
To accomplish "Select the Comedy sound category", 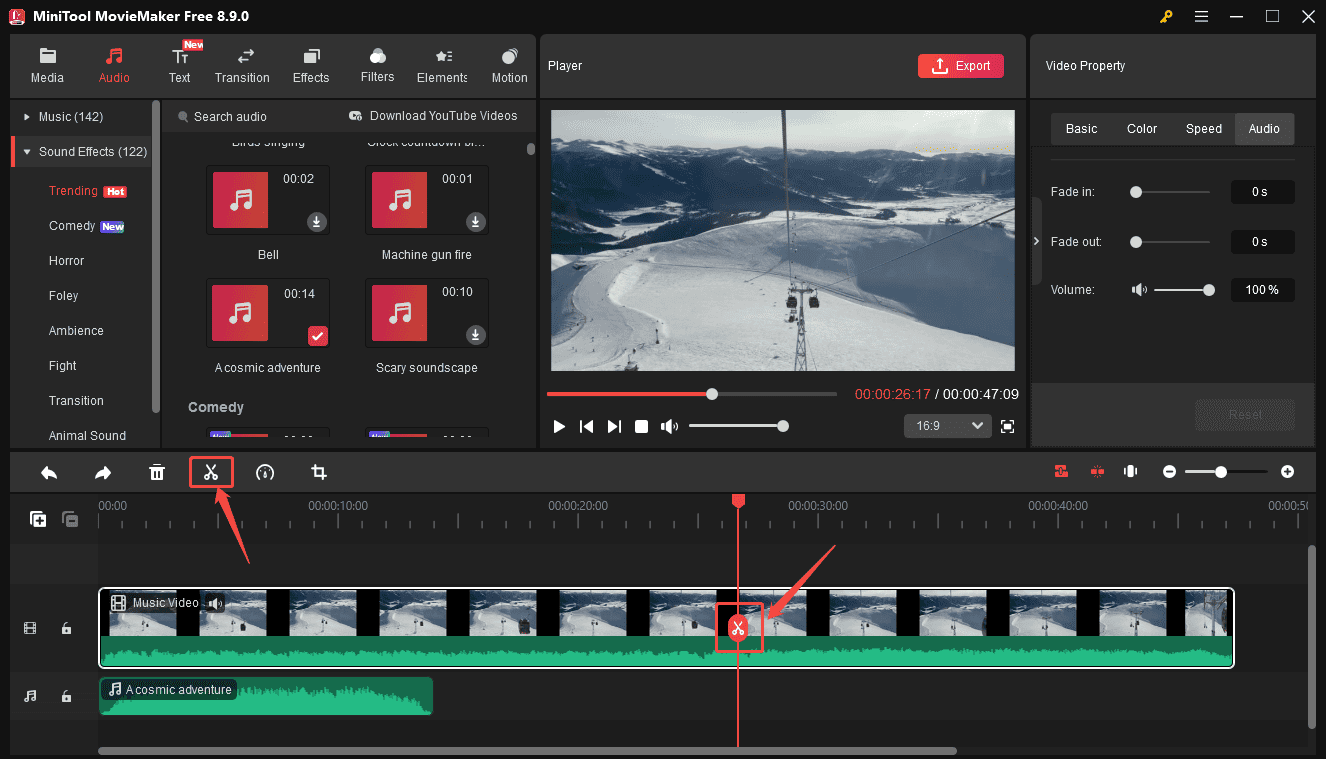I will click(72, 226).
